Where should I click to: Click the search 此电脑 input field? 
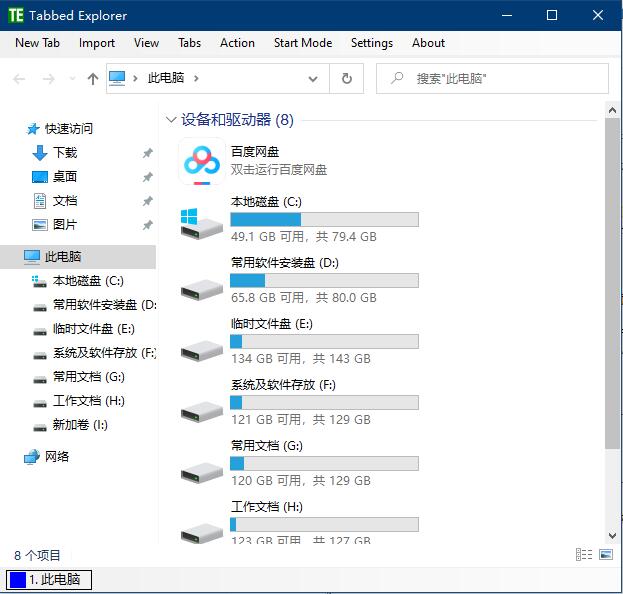coord(500,79)
